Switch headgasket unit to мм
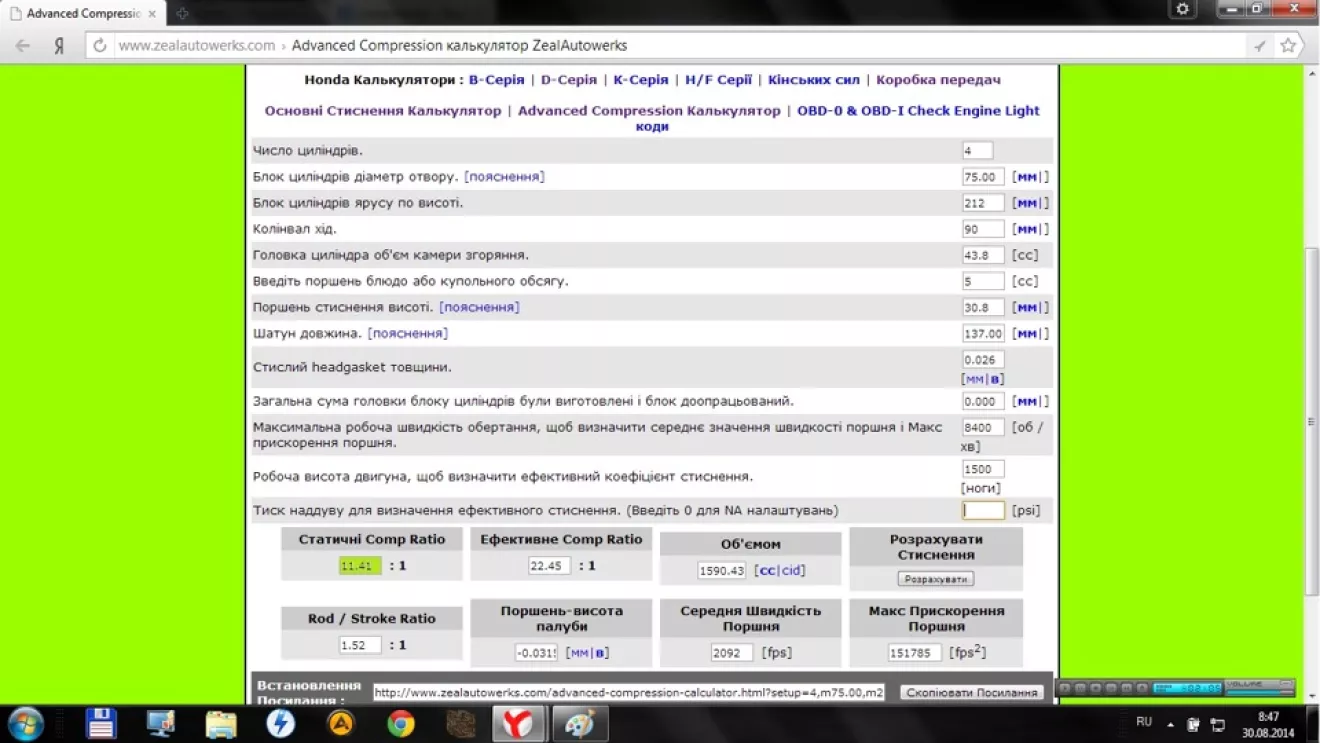Viewport: 1320px width, 743px height. (974, 380)
